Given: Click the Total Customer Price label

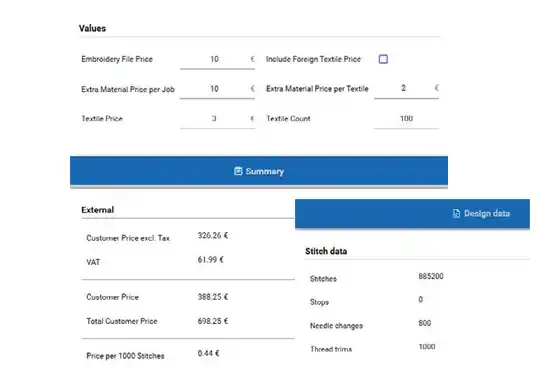Looking at the screenshot, I should [122, 321].
